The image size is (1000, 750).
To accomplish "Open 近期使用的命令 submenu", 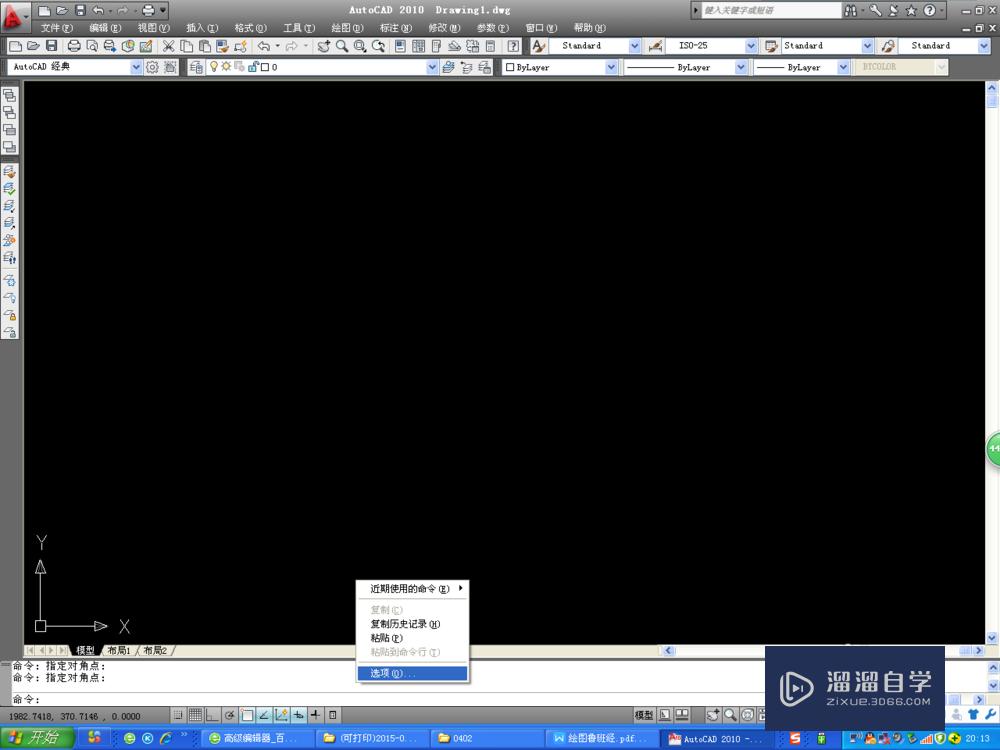I will point(413,589).
